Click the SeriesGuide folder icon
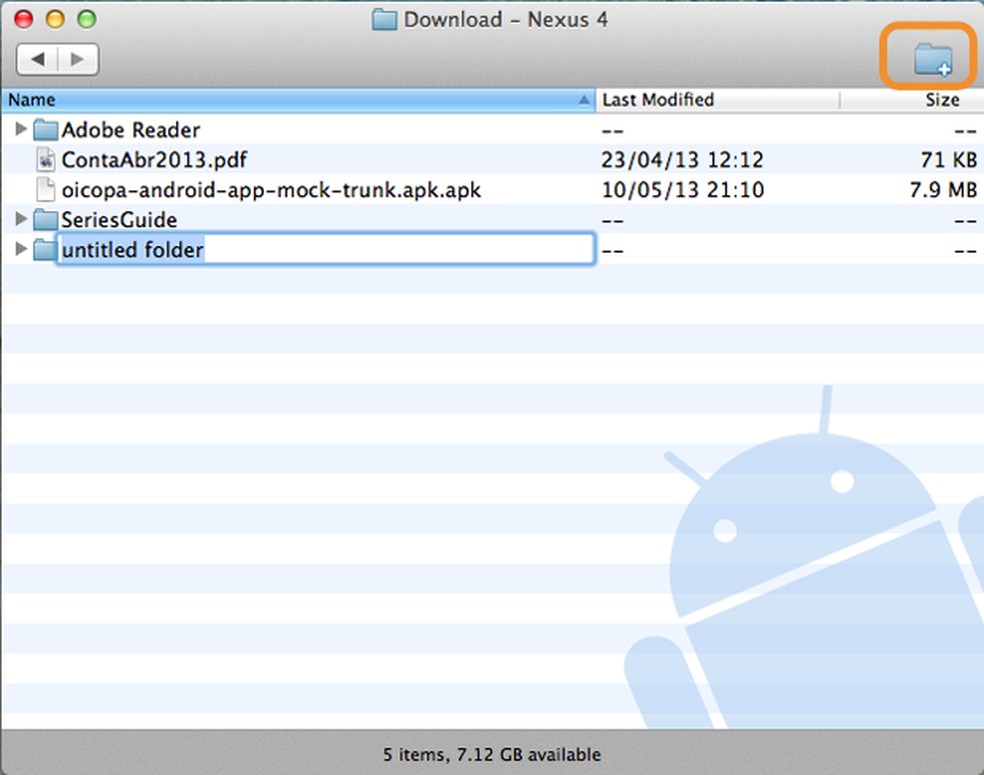Image resolution: width=984 pixels, height=775 pixels. tap(45, 220)
